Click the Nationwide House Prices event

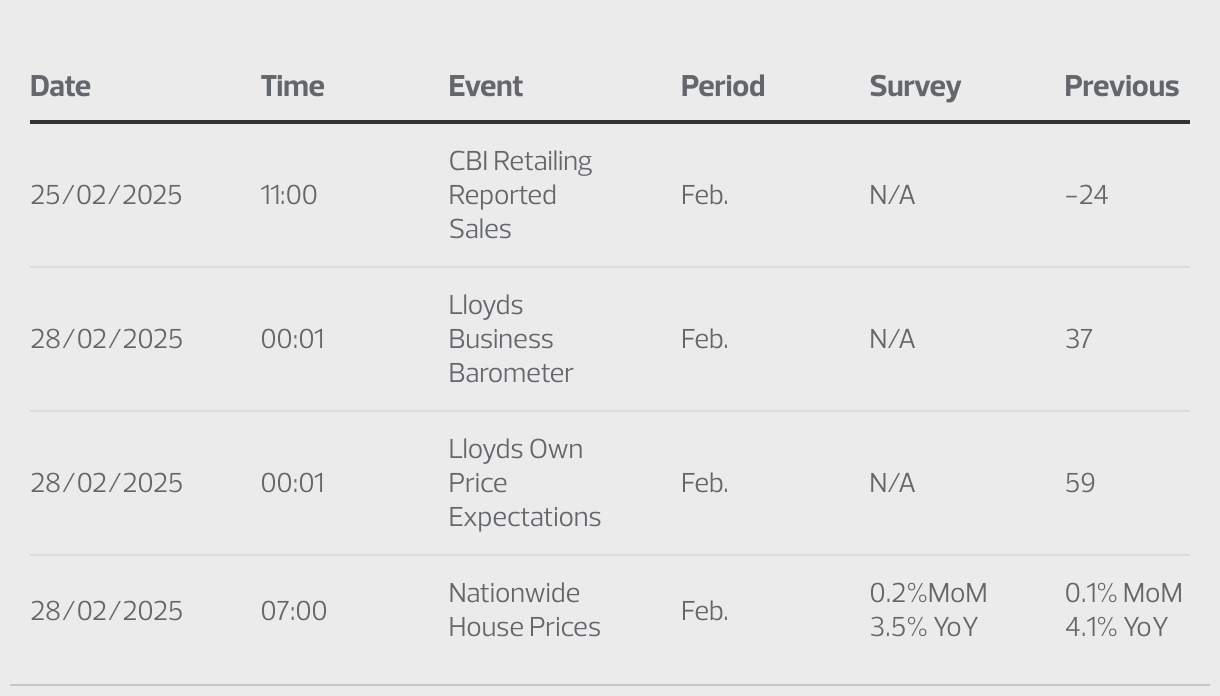[x=524, y=610]
